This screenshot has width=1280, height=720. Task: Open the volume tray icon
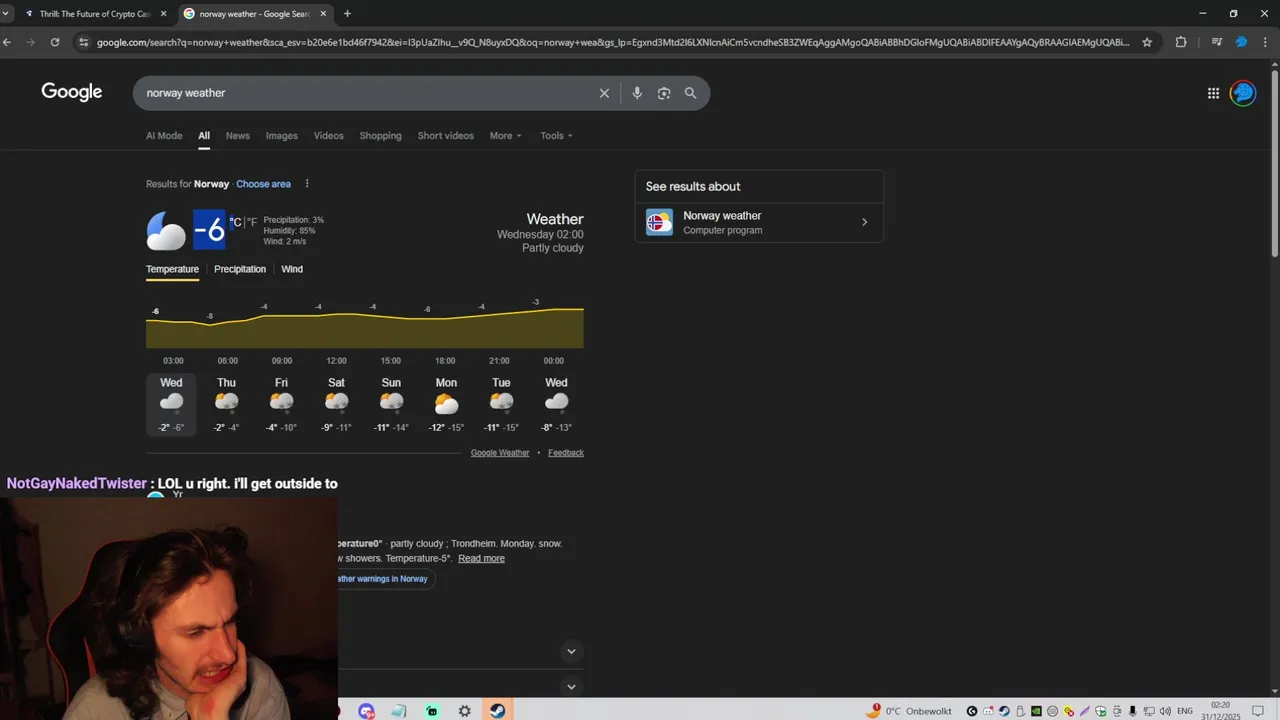coord(1165,711)
